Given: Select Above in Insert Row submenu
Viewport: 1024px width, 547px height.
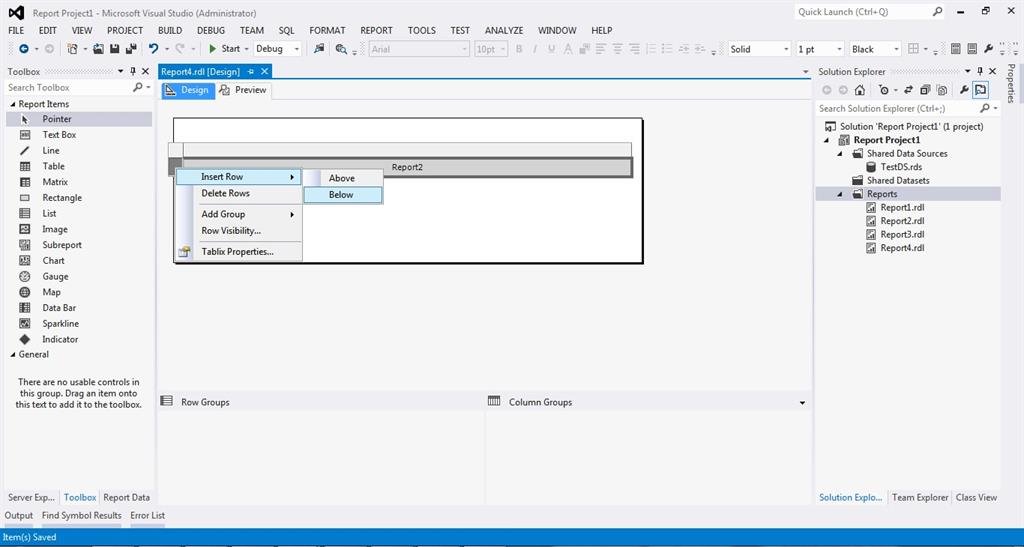Looking at the screenshot, I should [343, 178].
